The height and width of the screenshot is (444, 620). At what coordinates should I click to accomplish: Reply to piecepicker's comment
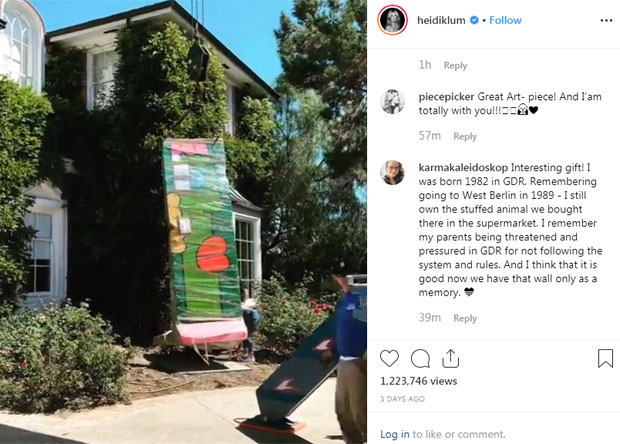click(x=465, y=136)
